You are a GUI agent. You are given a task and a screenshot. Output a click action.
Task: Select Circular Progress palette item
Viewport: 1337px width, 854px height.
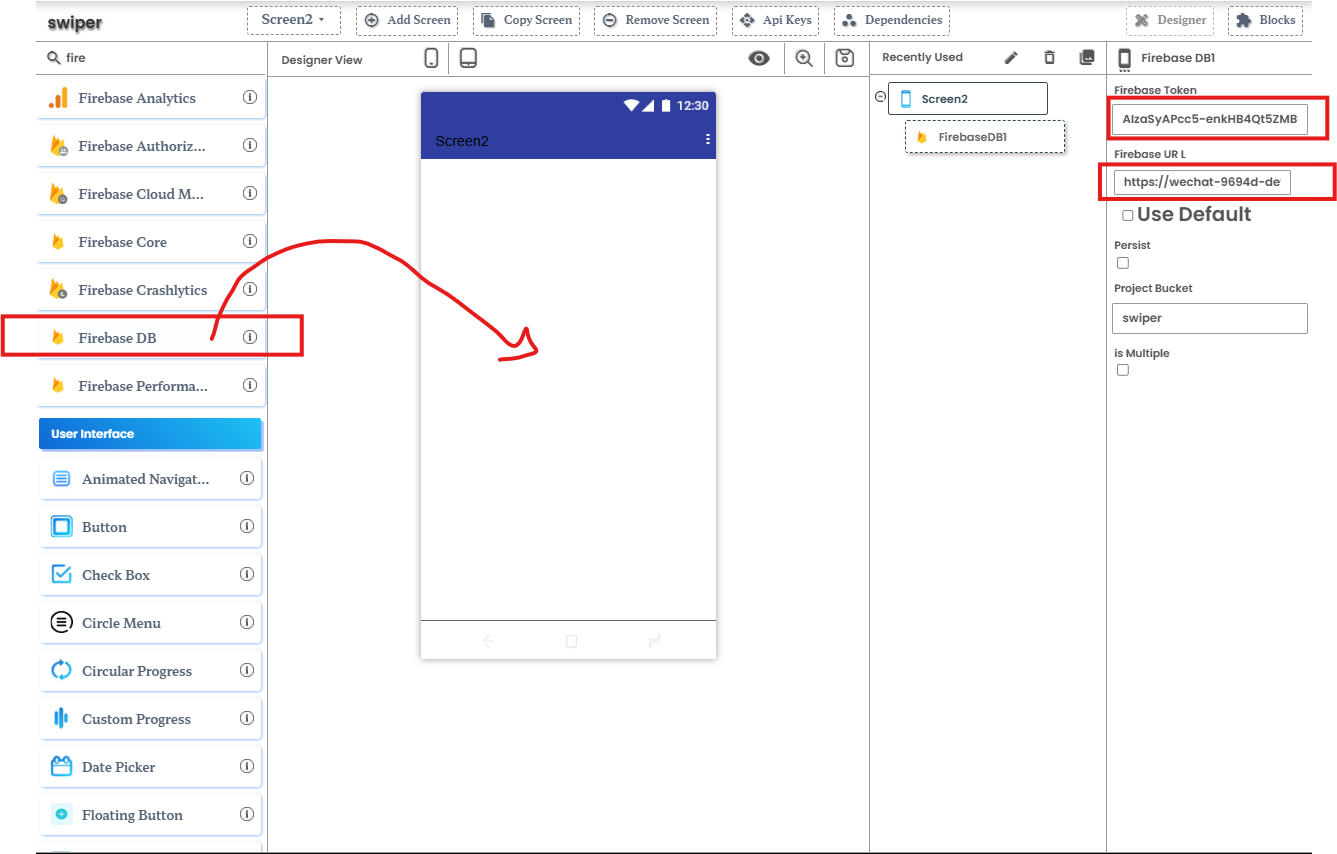tap(150, 671)
